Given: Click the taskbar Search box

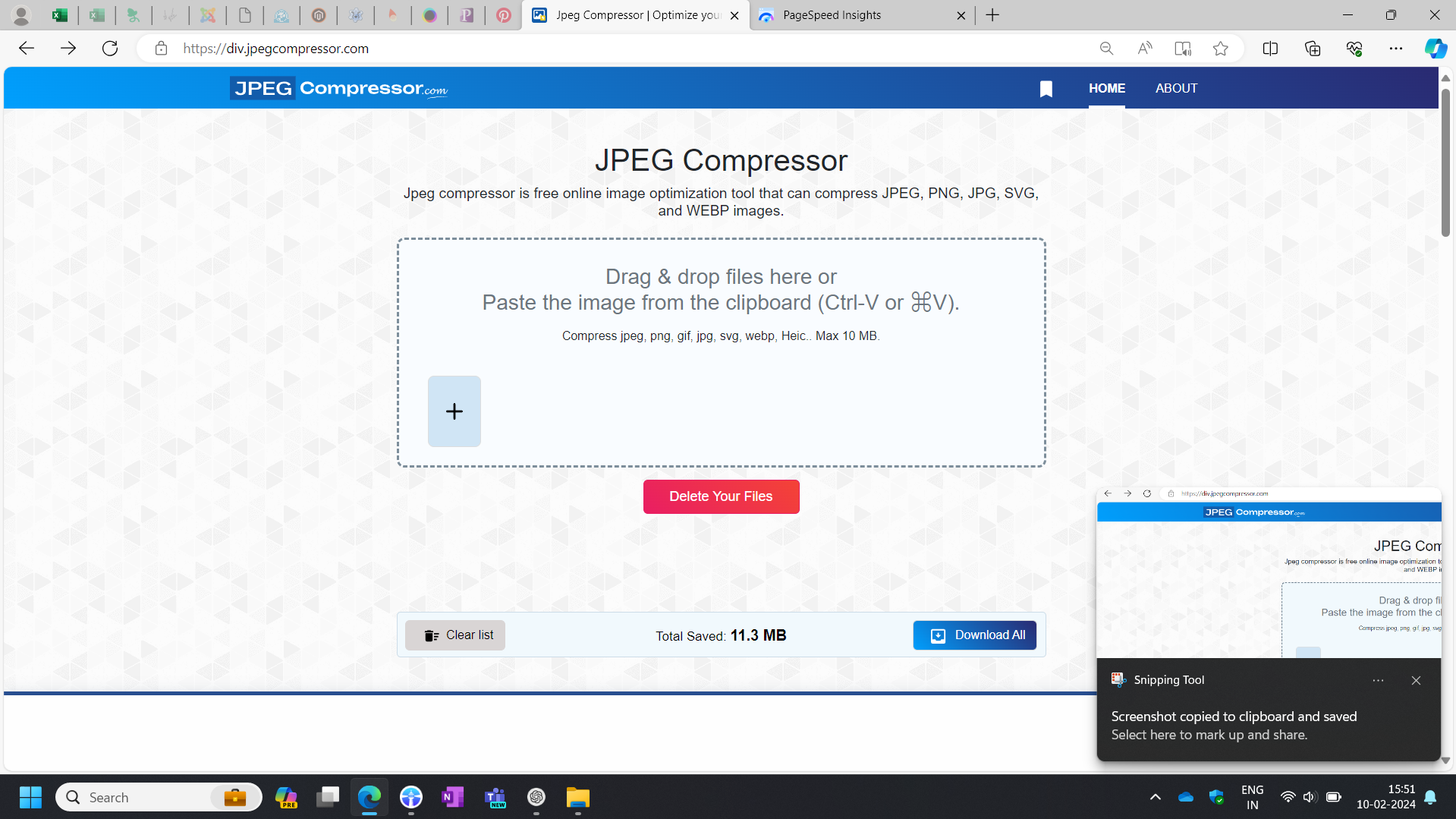Looking at the screenshot, I should click(x=159, y=798).
